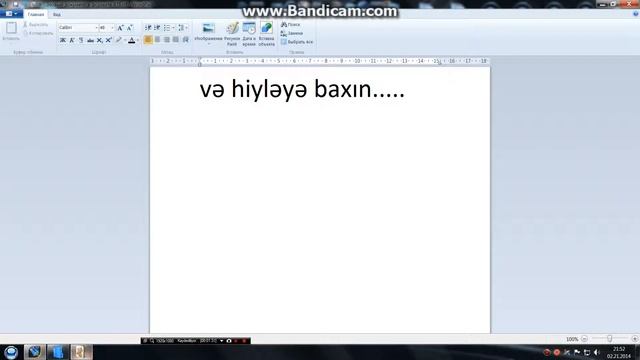Expand the Изображение dropdown arrow
This screenshot has height=360, width=640.
coord(209,44)
